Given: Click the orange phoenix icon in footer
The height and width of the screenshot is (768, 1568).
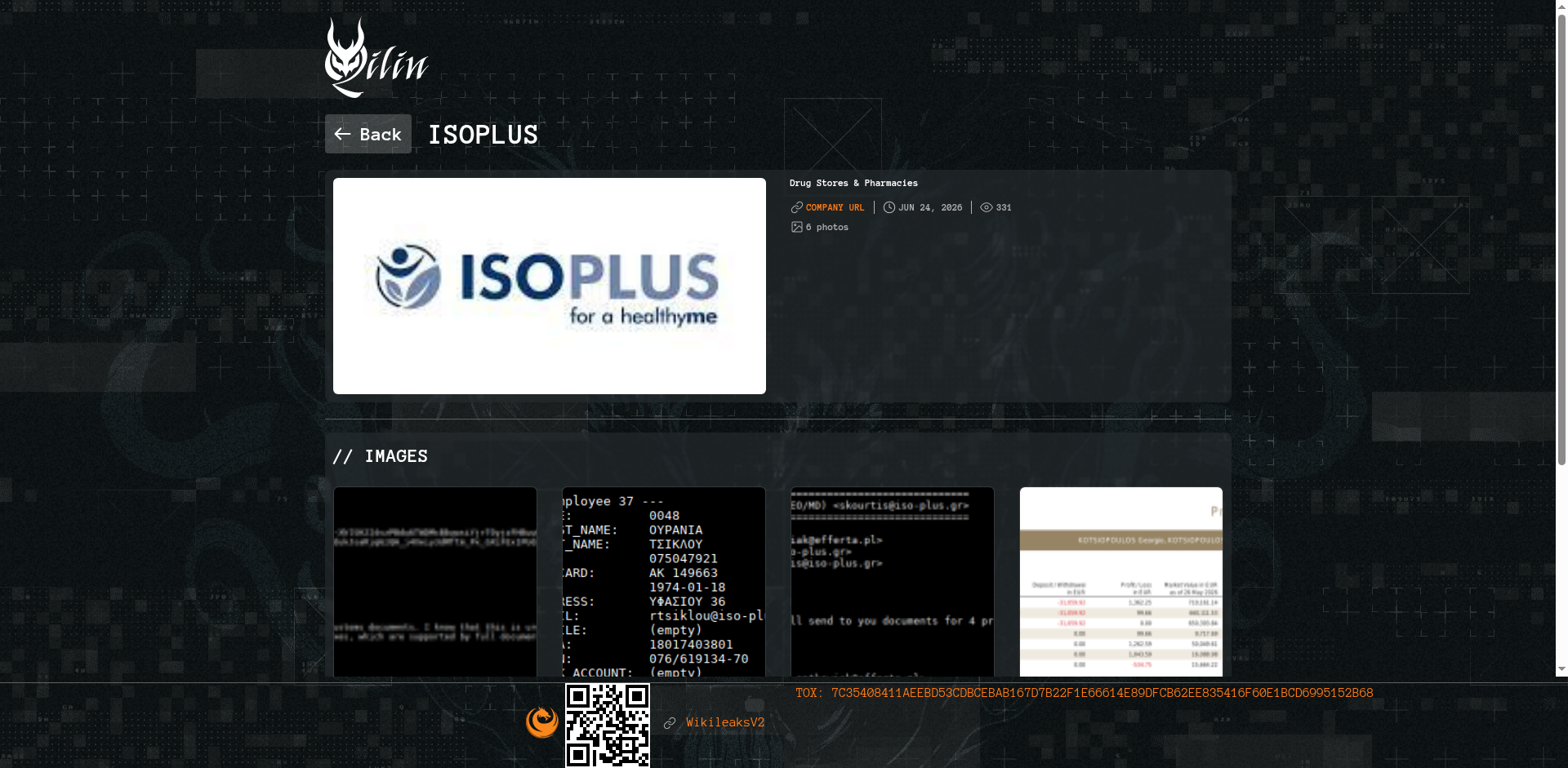Looking at the screenshot, I should tap(542, 722).
